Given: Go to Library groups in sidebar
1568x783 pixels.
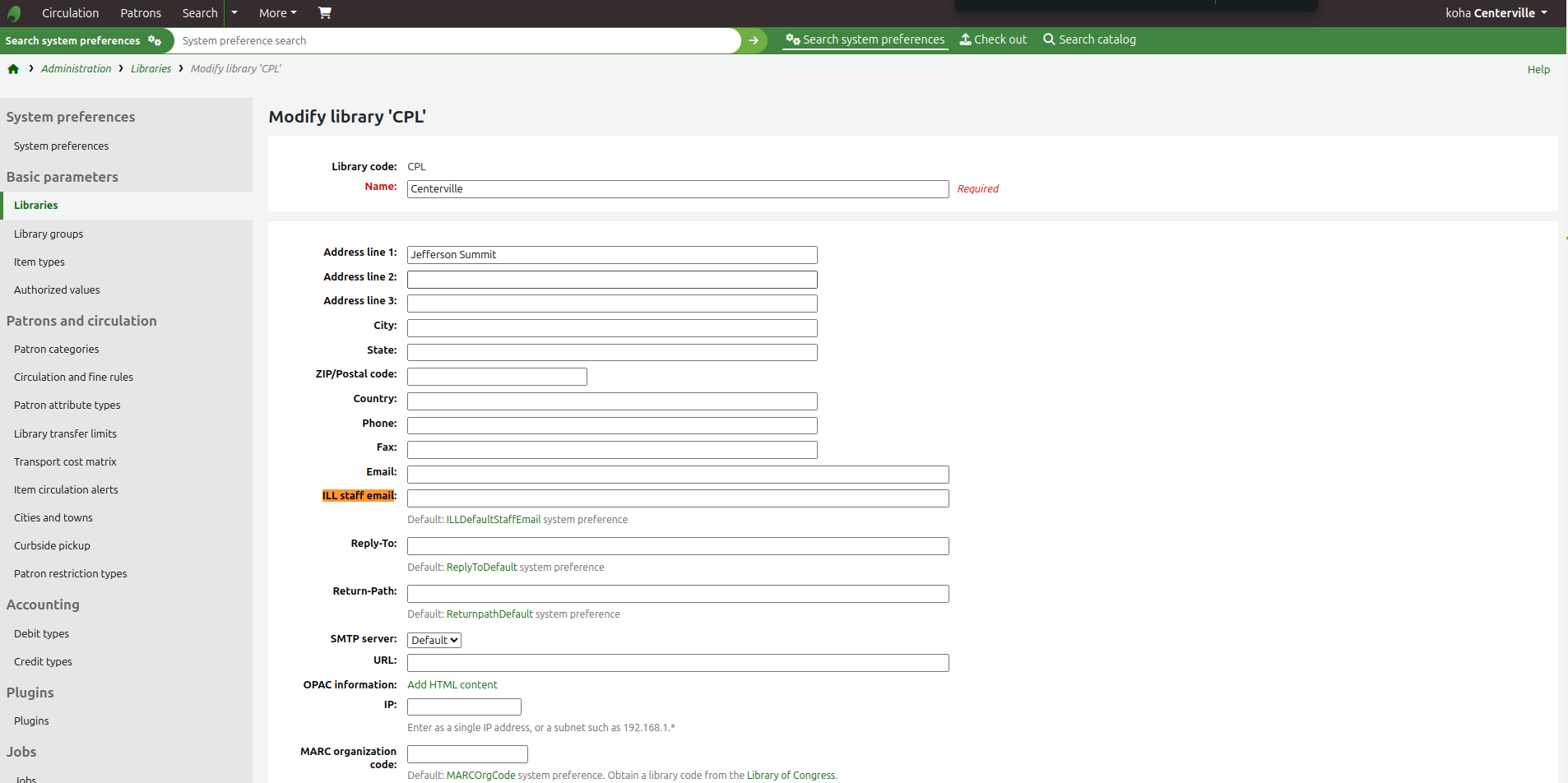Looking at the screenshot, I should (x=49, y=234).
